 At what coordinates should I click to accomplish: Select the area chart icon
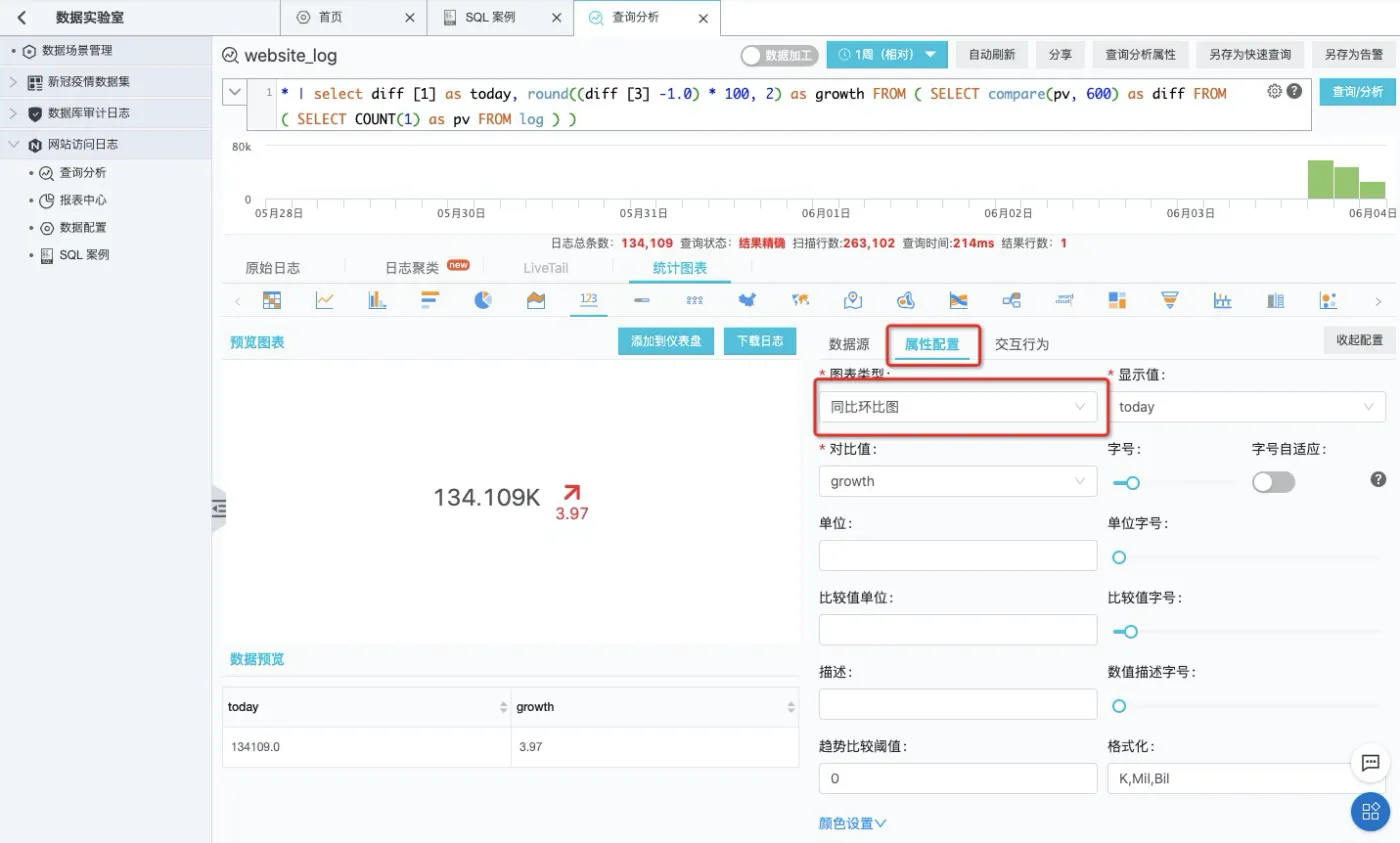click(536, 300)
